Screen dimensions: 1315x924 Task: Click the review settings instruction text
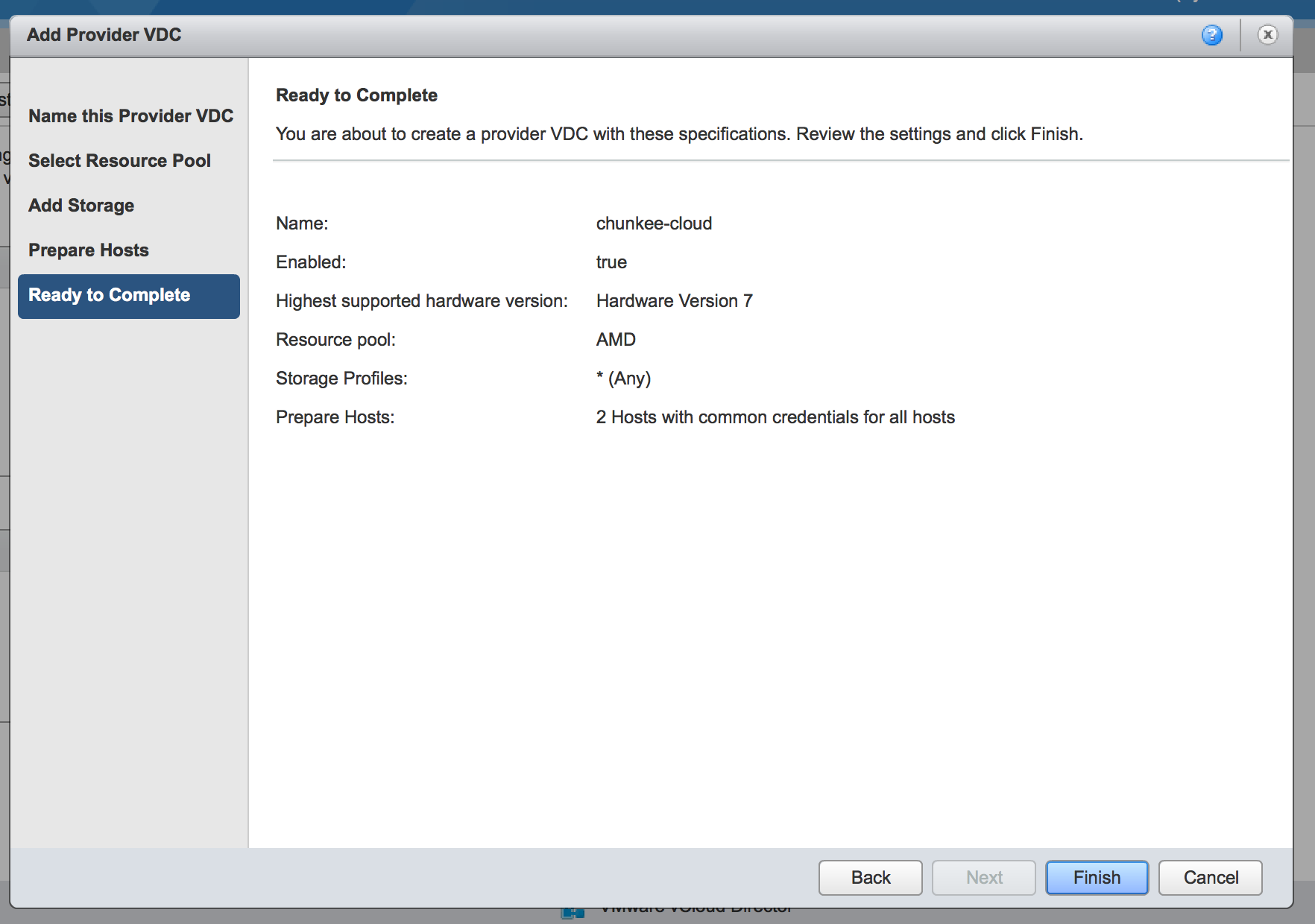678,134
